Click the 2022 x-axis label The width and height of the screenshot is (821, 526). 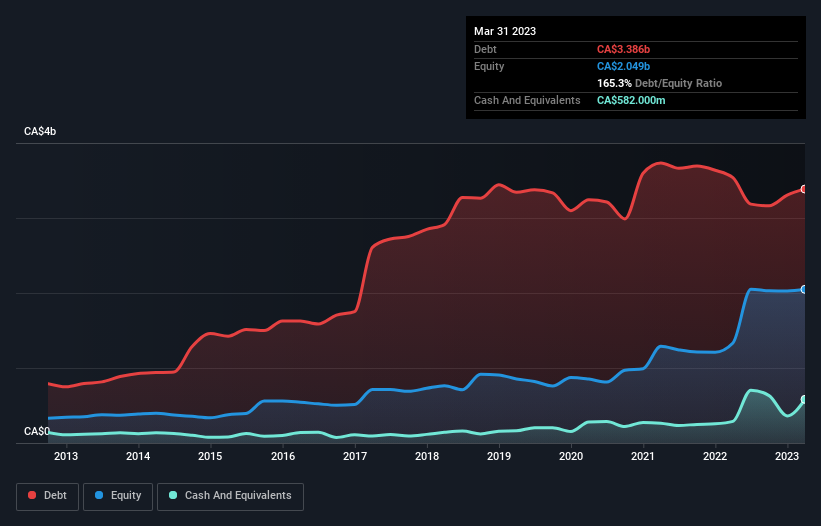pos(715,456)
